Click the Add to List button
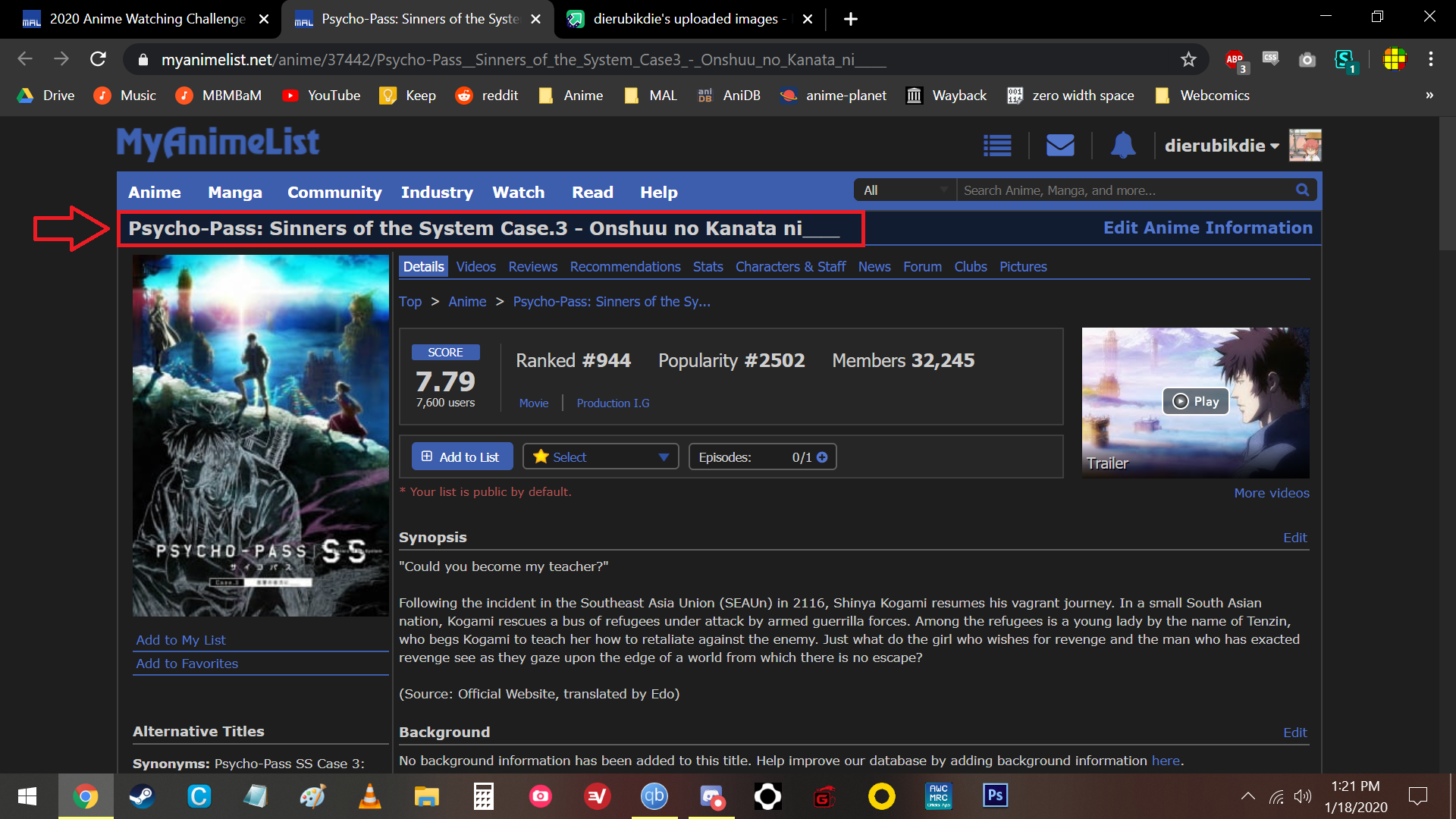The width and height of the screenshot is (1456, 819). tap(462, 457)
